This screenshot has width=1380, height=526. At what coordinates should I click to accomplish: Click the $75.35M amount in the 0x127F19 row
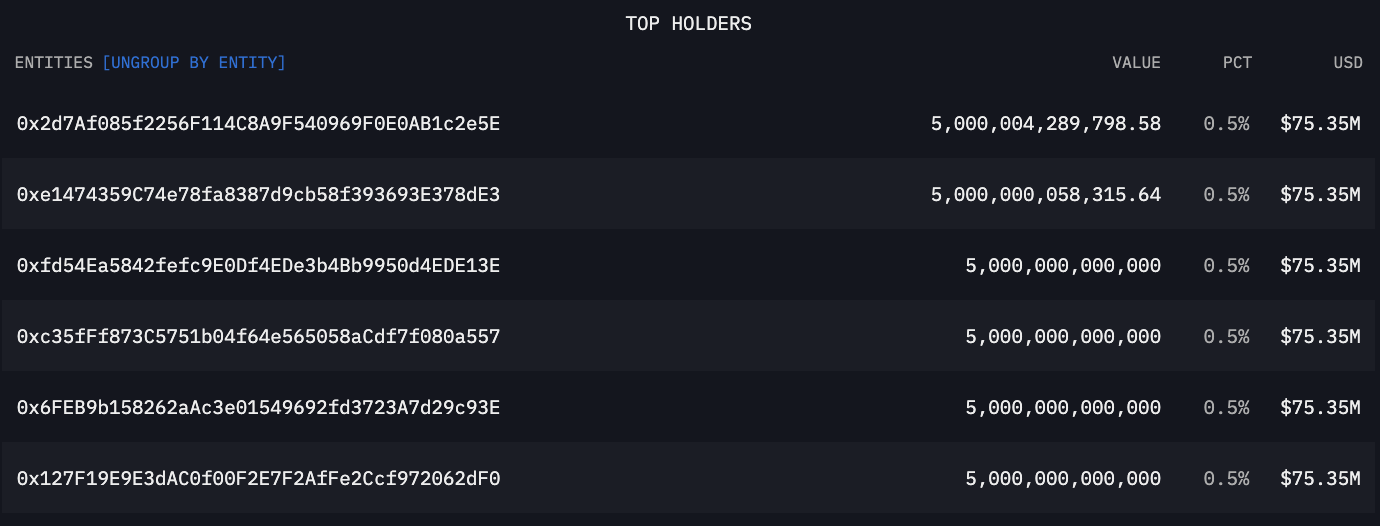[1320, 479]
